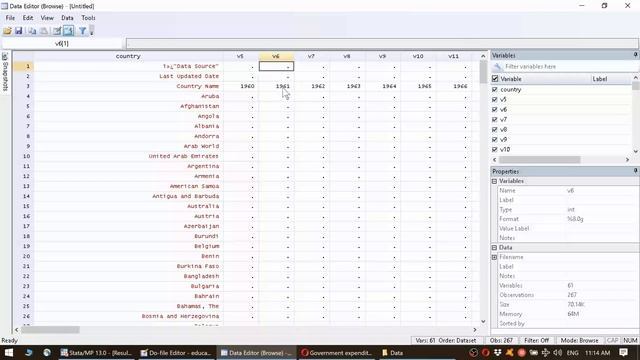Uncheck the v6 variable checkbox
This screenshot has width=640, height=360.
[x=495, y=109]
